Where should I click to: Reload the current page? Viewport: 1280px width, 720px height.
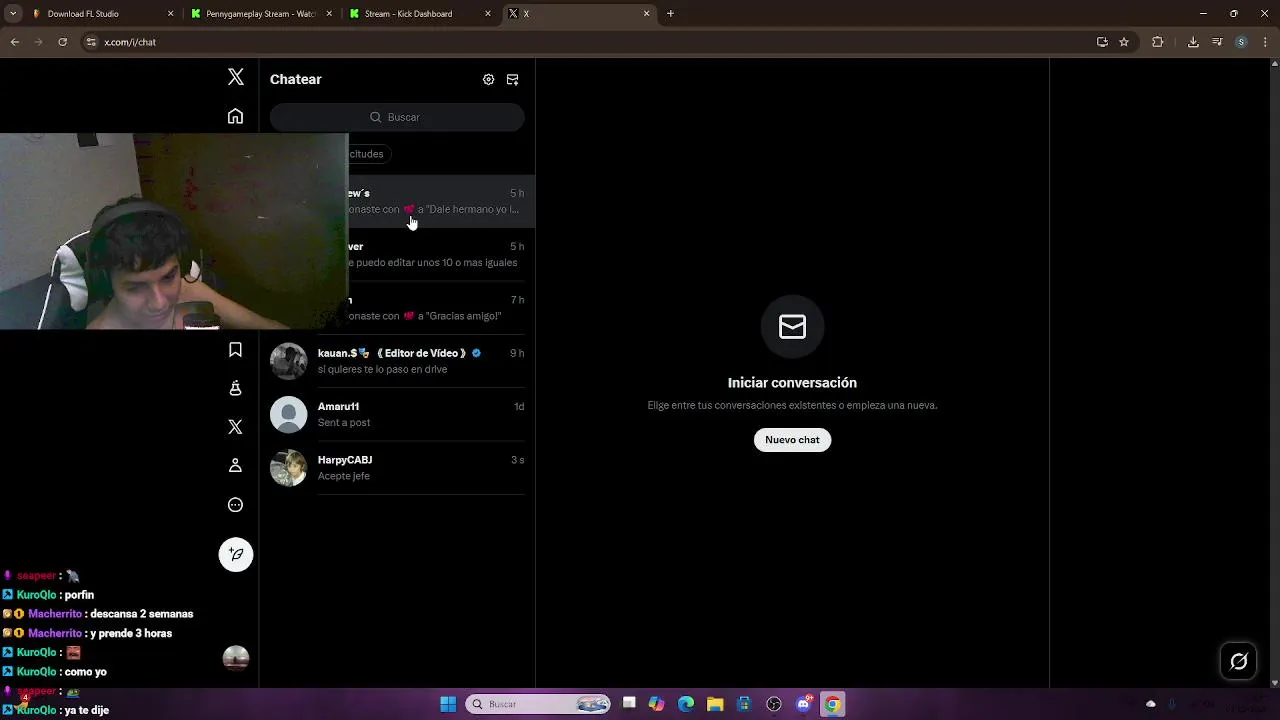point(62,42)
